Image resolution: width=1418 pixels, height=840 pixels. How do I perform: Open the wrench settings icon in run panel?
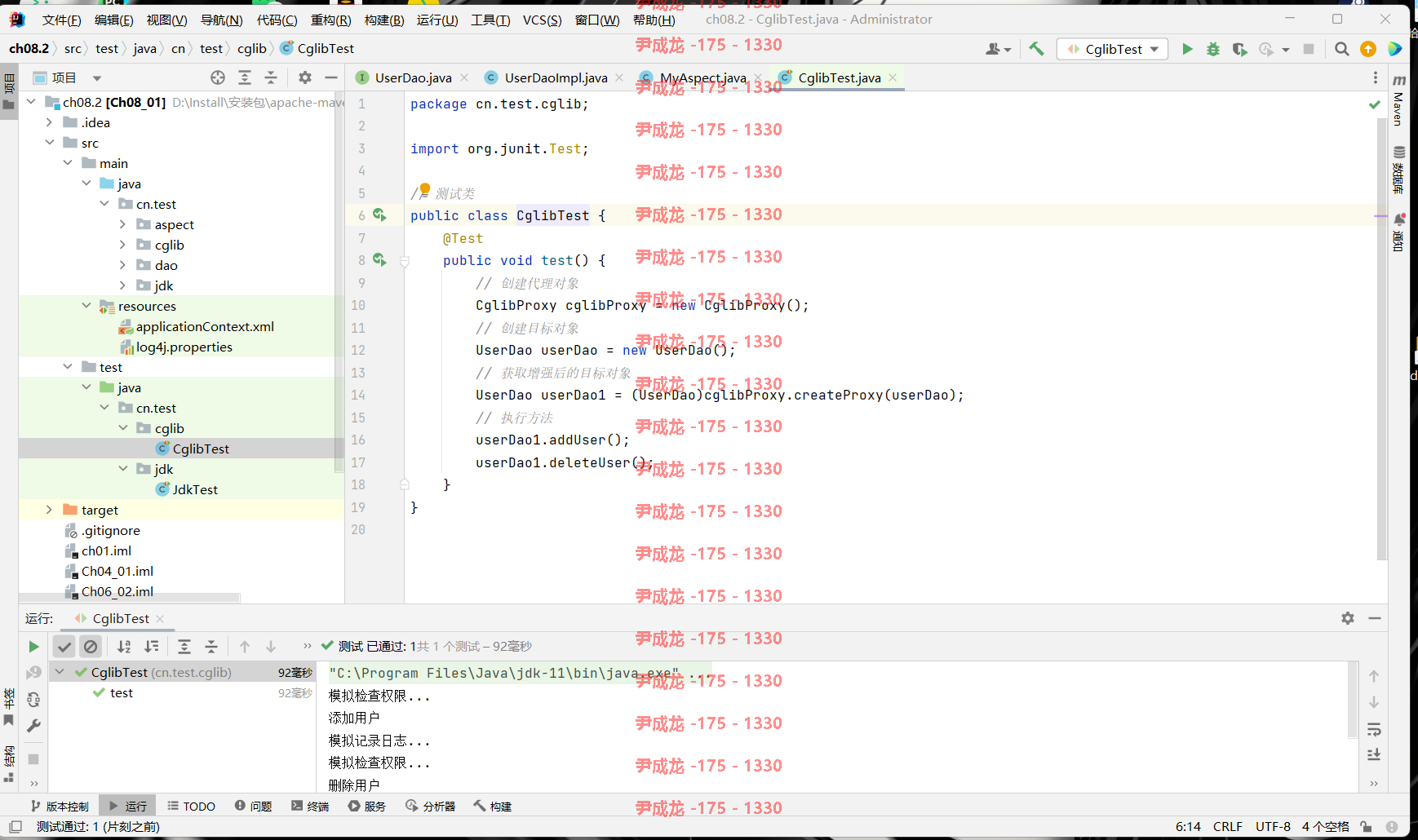[x=33, y=725]
